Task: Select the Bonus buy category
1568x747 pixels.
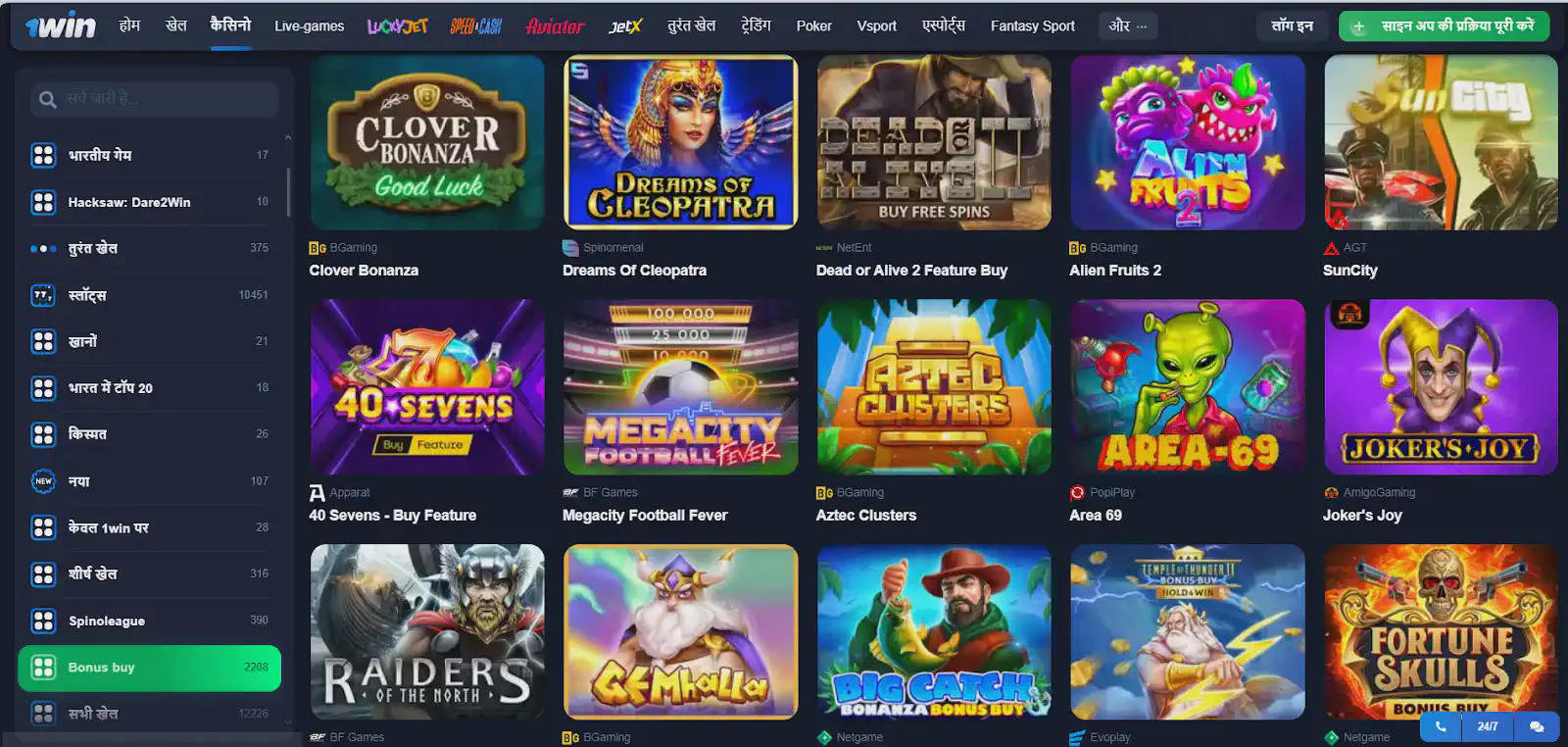Action: (x=149, y=668)
